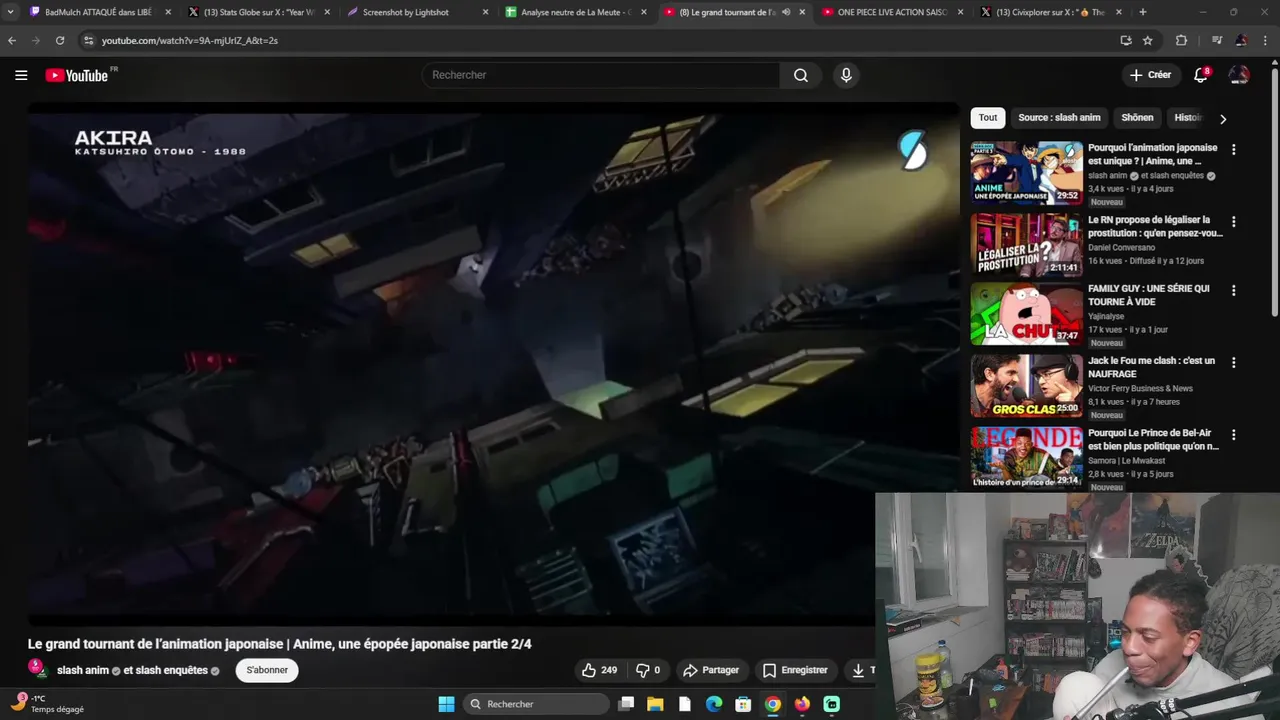
Task: Open 'FAMILY GUY : UNE SÉRIE' video title
Action: (x=1149, y=295)
